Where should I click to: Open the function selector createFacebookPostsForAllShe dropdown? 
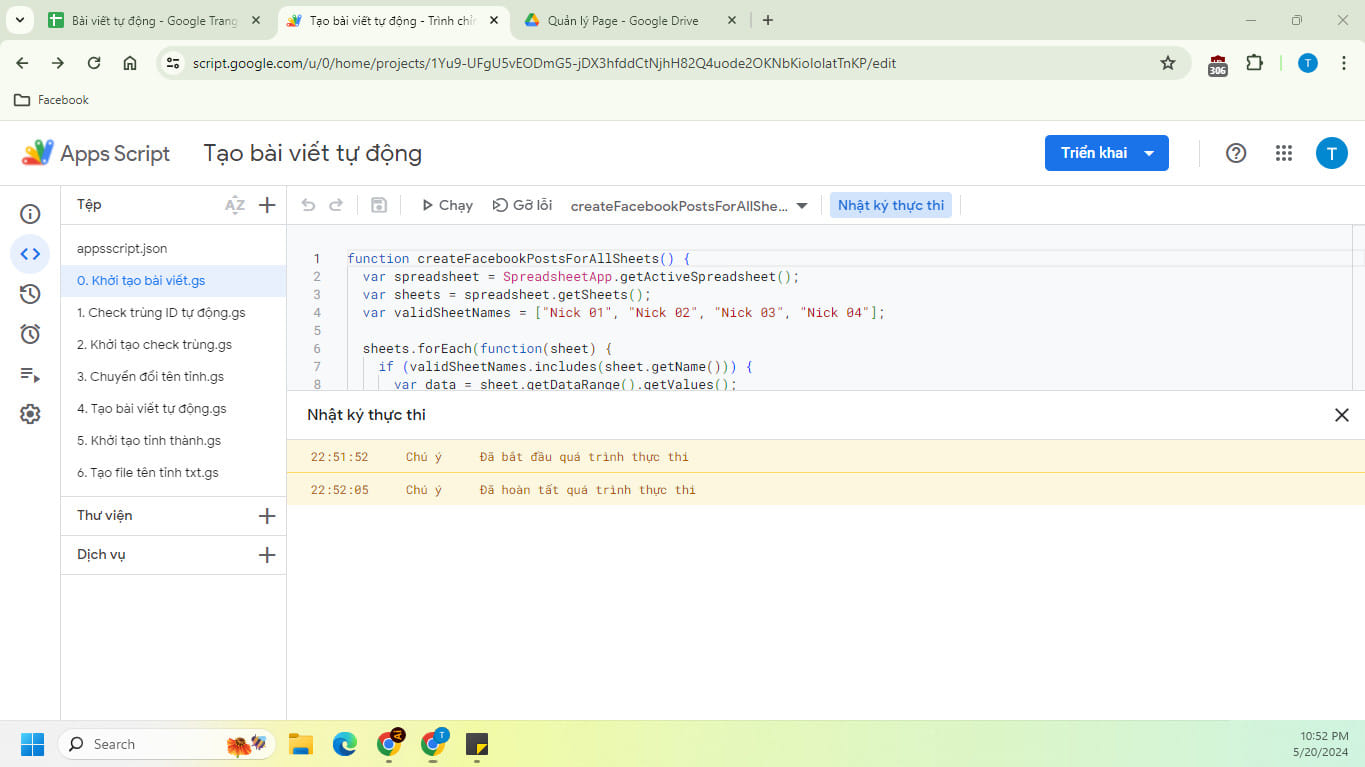click(x=689, y=206)
